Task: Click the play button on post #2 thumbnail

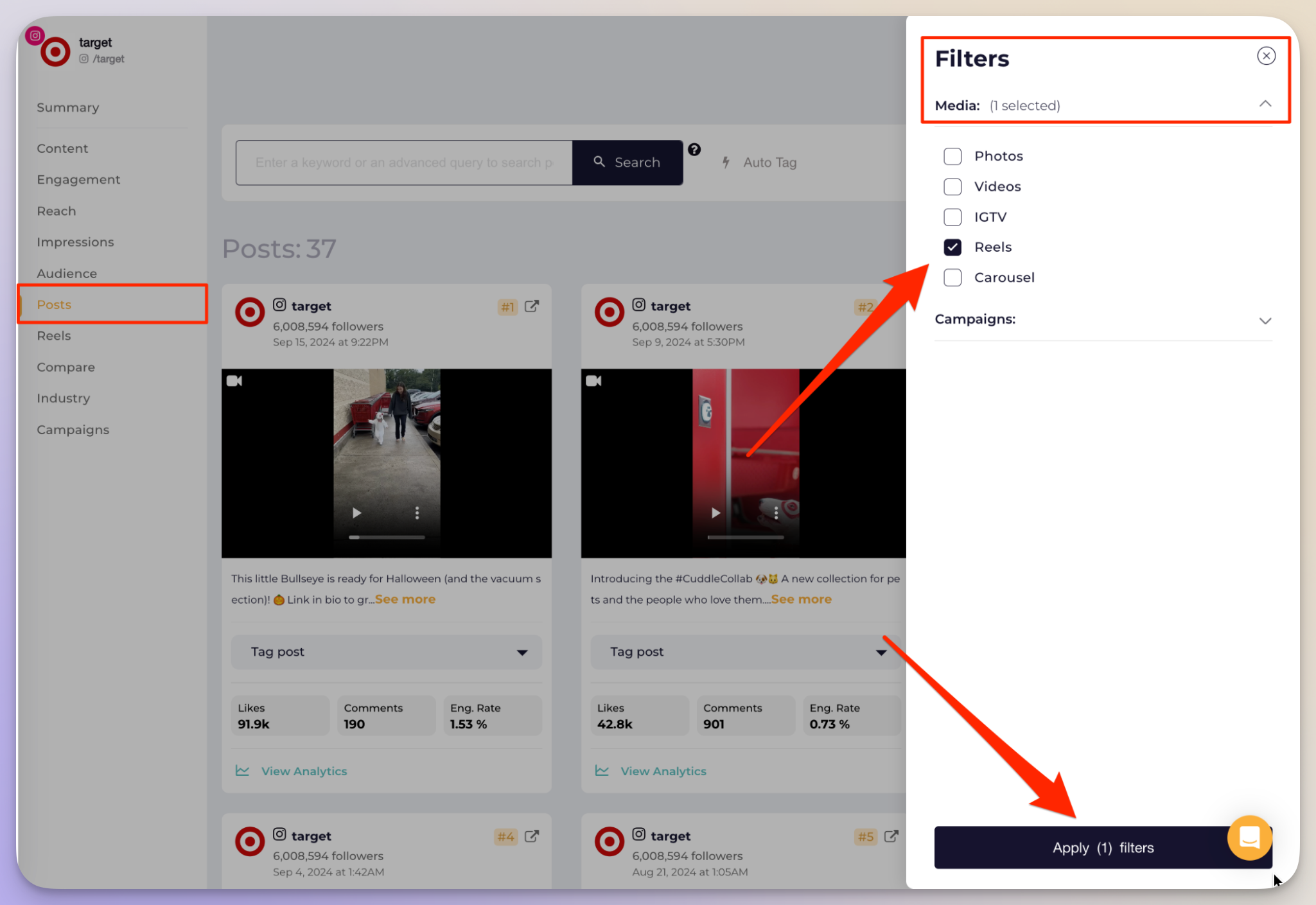Action: coord(715,512)
